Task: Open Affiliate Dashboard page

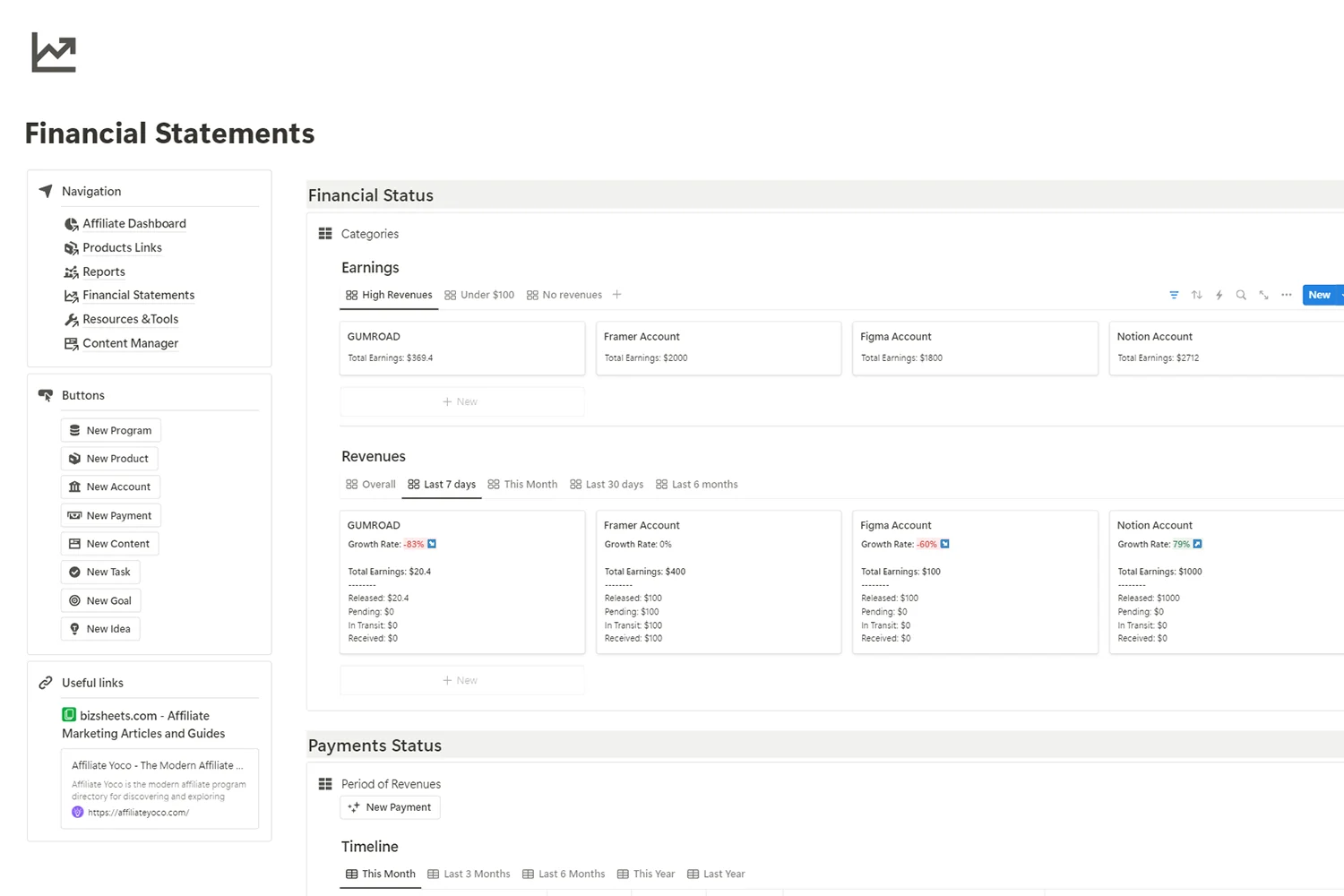Action: click(x=134, y=224)
